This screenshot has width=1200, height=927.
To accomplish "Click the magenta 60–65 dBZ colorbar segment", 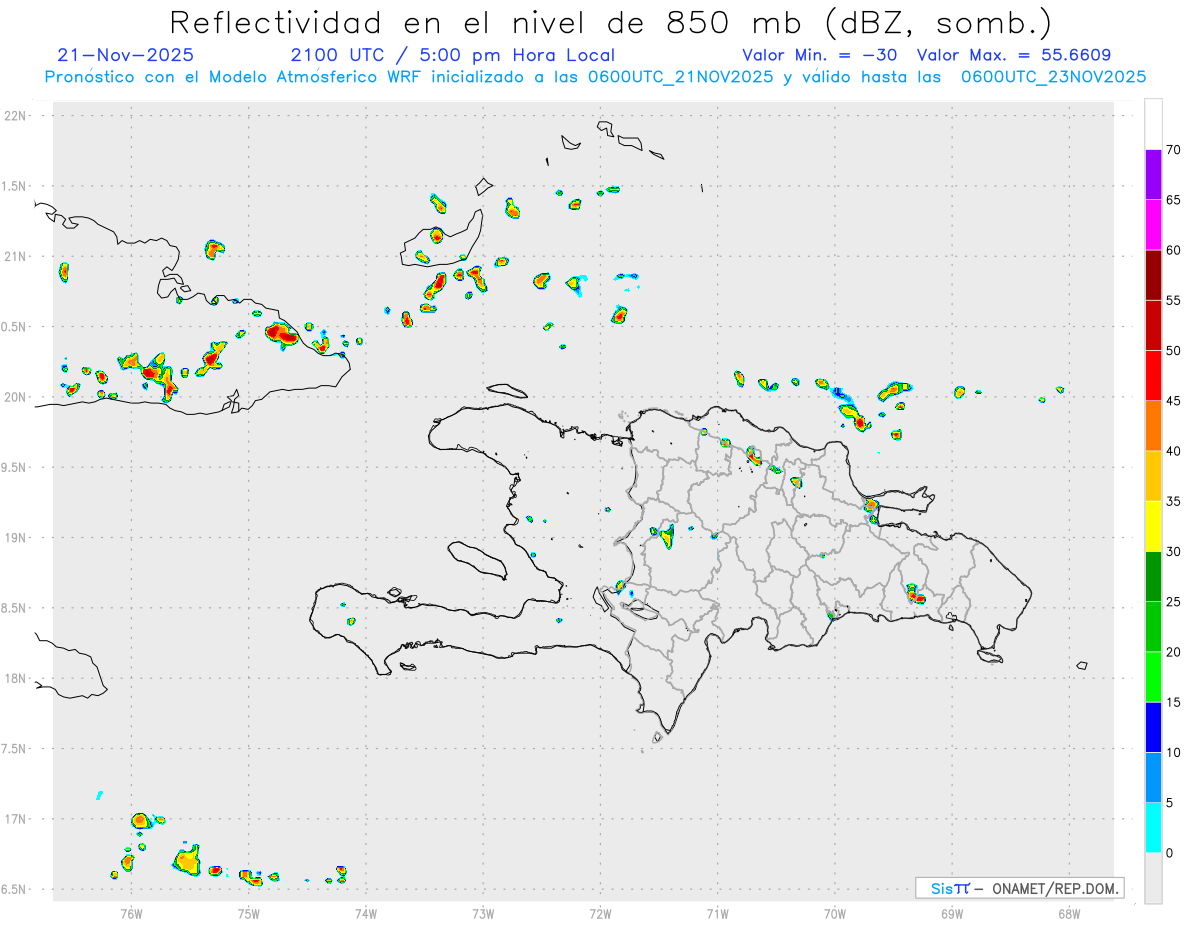I will point(1153,225).
